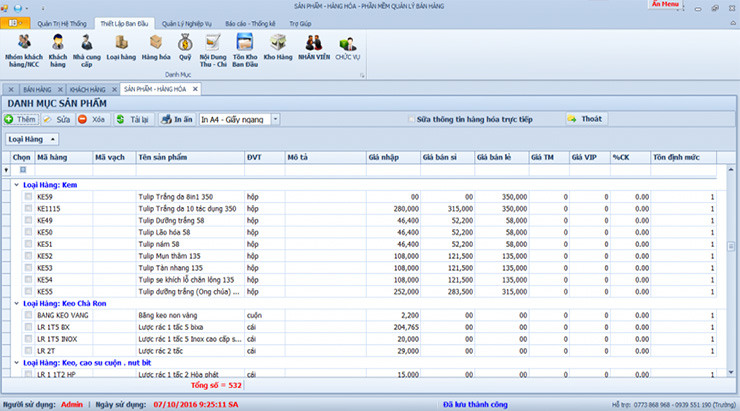
Task: Click the scrollbar up arrow
Action: click(x=731, y=169)
